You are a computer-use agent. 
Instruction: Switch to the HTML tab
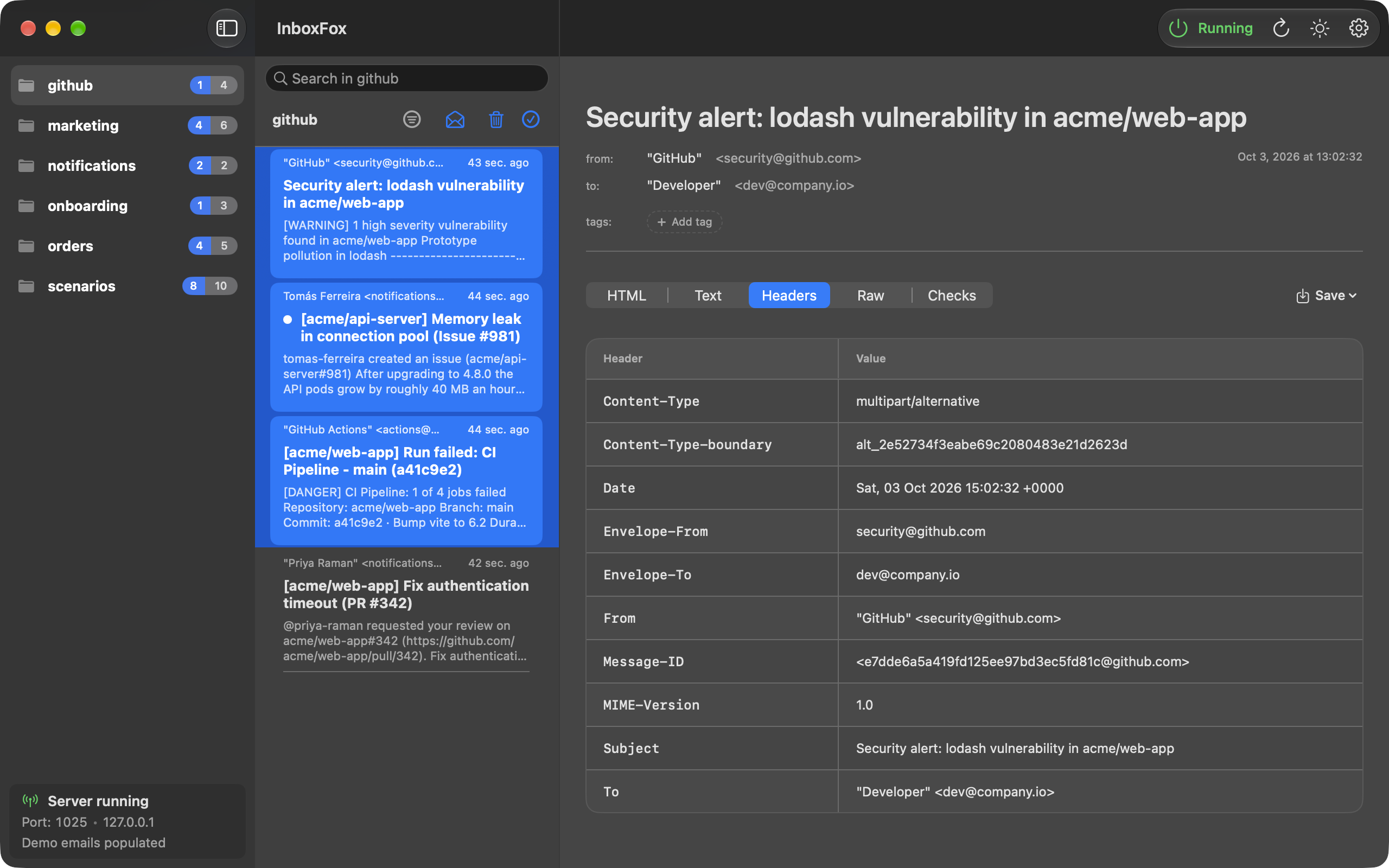[x=626, y=295]
